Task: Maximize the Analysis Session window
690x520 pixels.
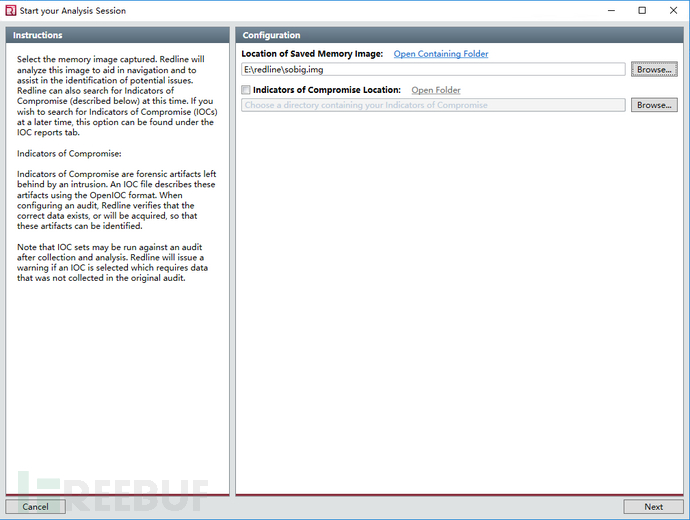Action: [641, 10]
